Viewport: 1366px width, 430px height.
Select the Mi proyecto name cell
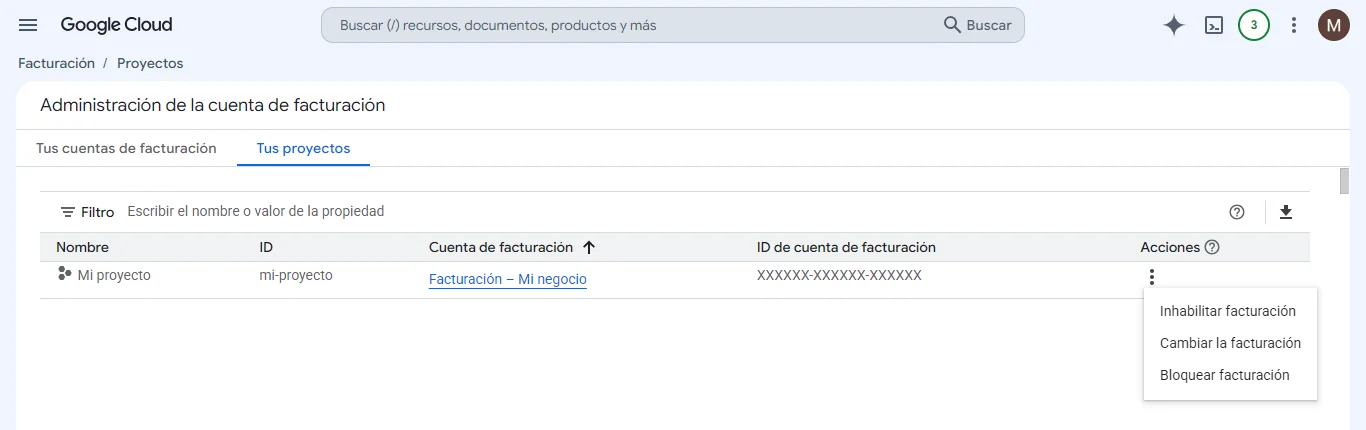tap(114, 275)
